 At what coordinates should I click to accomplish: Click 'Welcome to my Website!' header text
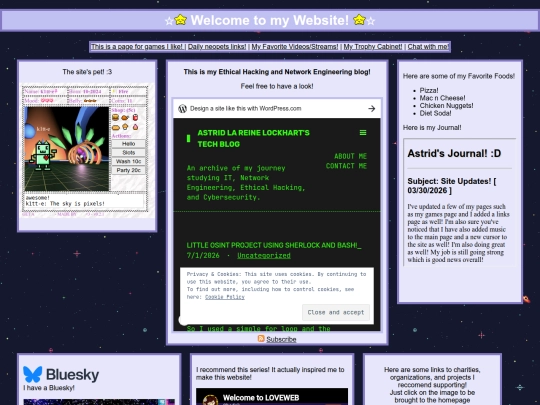click(x=270, y=20)
